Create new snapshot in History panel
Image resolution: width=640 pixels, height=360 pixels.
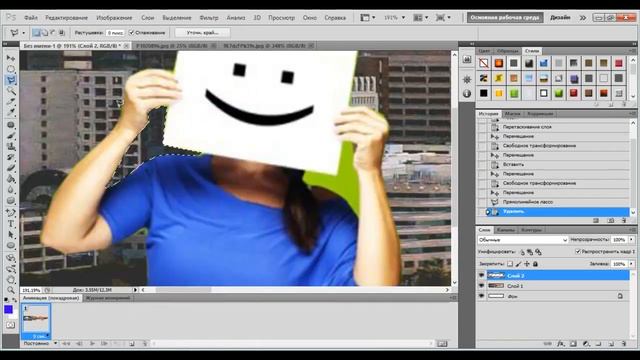pyautogui.click(x=611, y=220)
